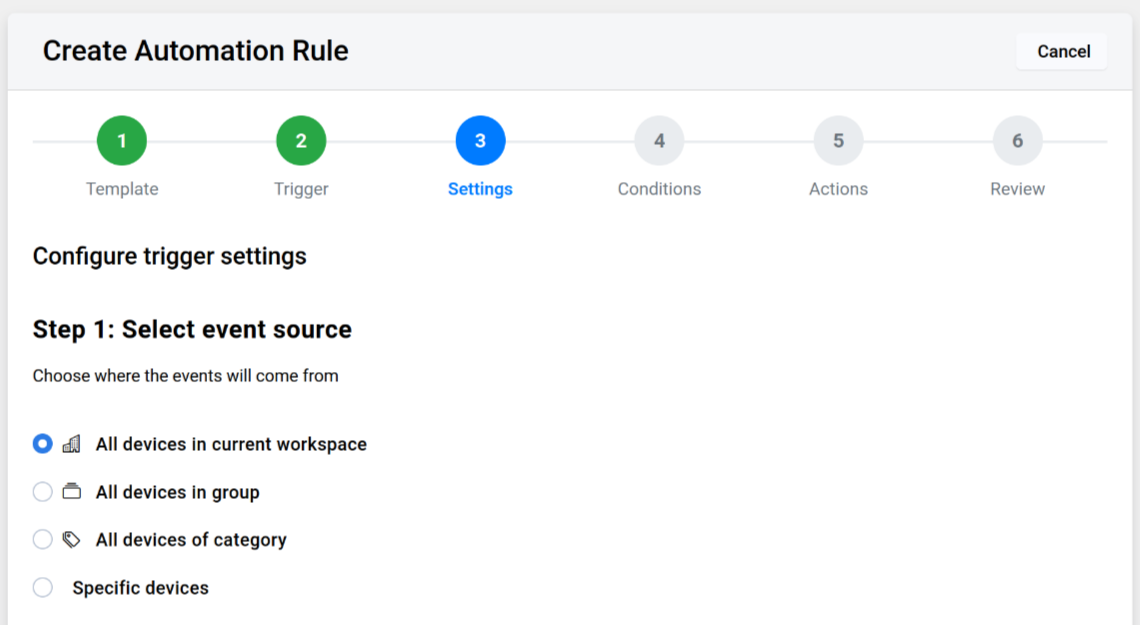This screenshot has height=625, width=1140.
Task: Go to step 2 circle
Action: point(301,141)
